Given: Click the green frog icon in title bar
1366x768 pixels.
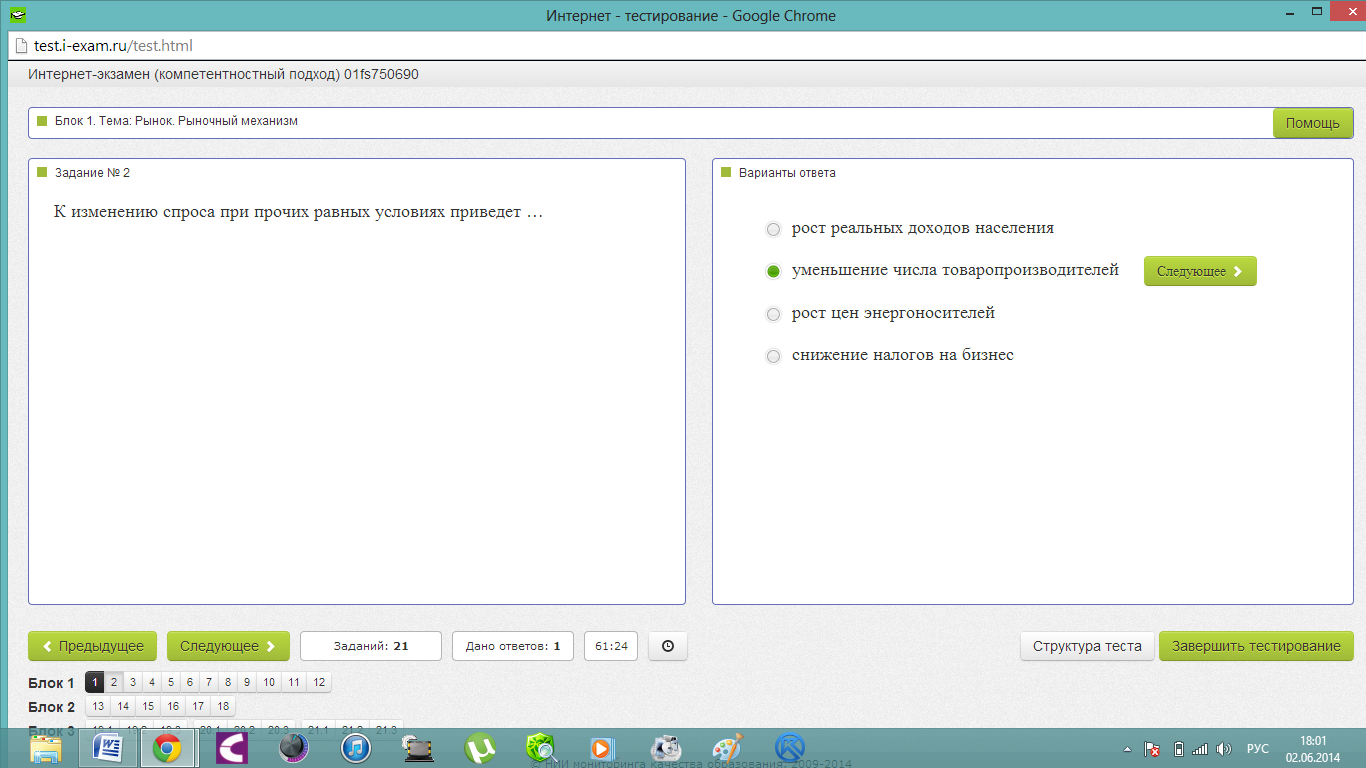Looking at the screenshot, I should tap(16, 15).
